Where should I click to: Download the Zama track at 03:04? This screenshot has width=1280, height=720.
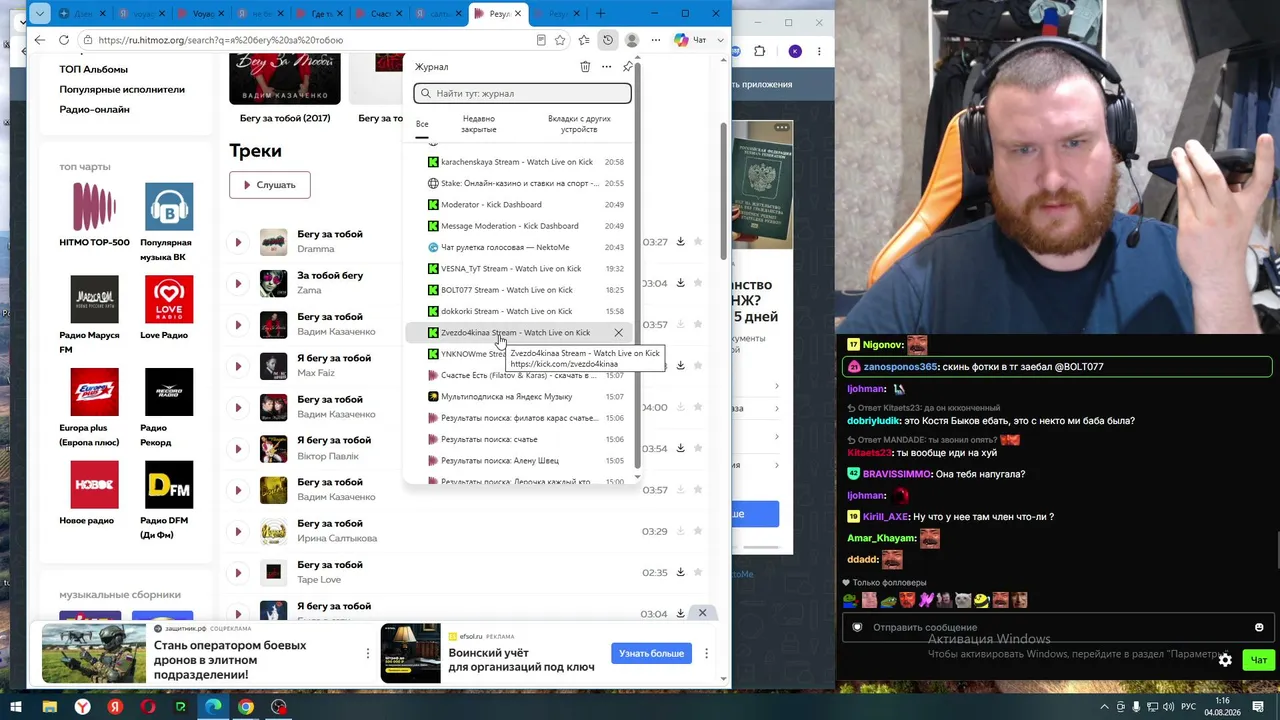(680, 283)
